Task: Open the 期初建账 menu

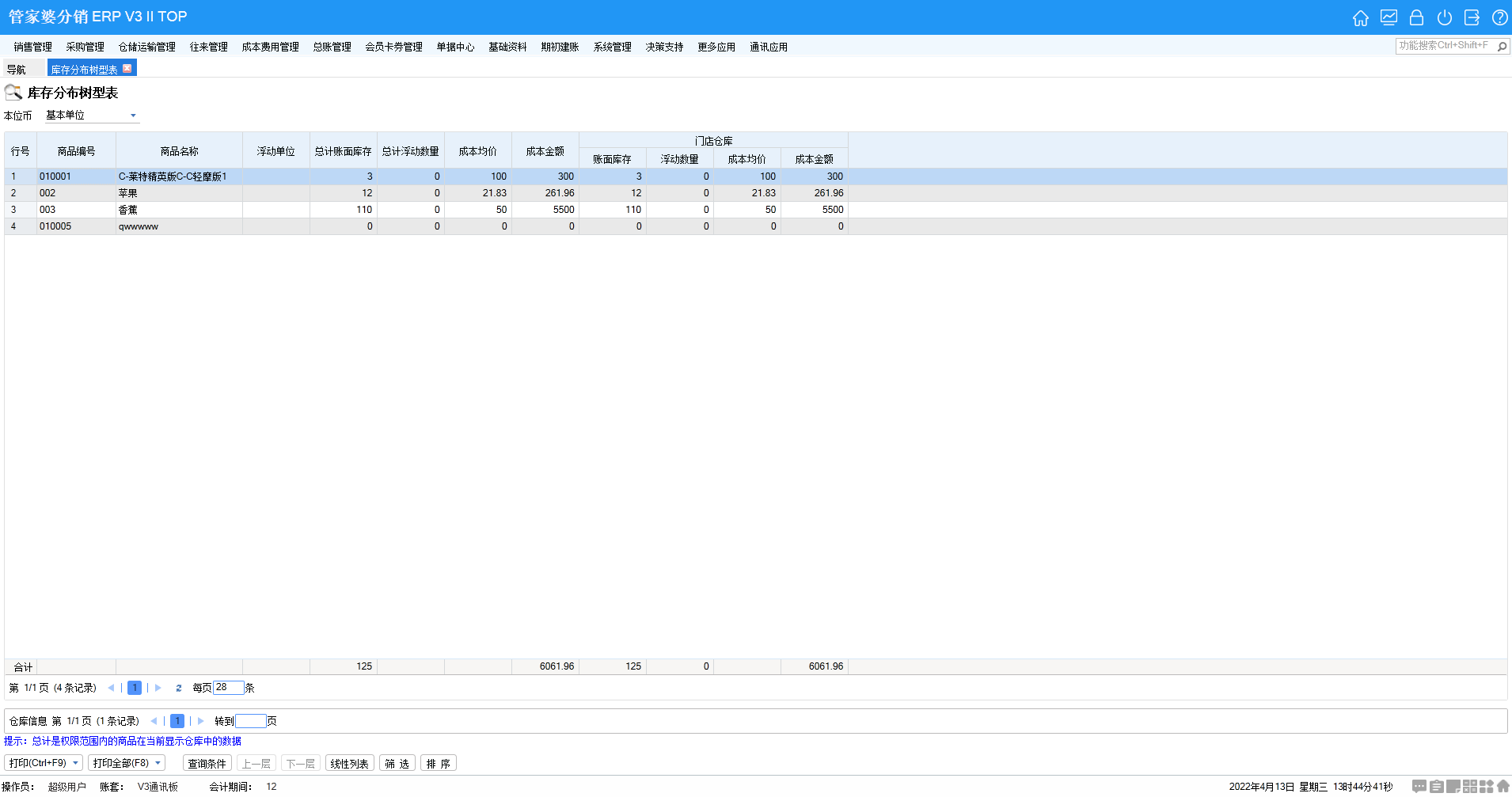Action: 560,47
